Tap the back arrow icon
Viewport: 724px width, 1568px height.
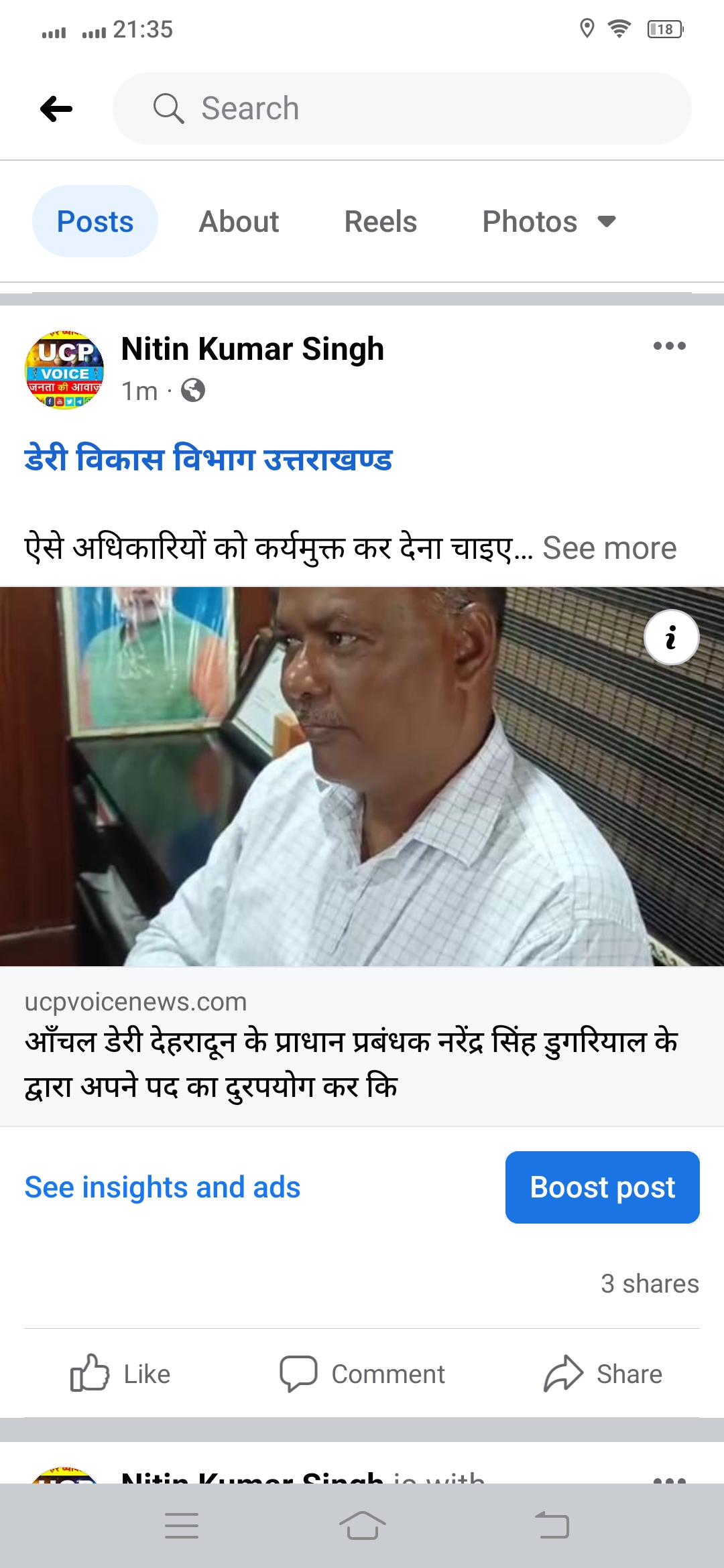pos(56,109)
